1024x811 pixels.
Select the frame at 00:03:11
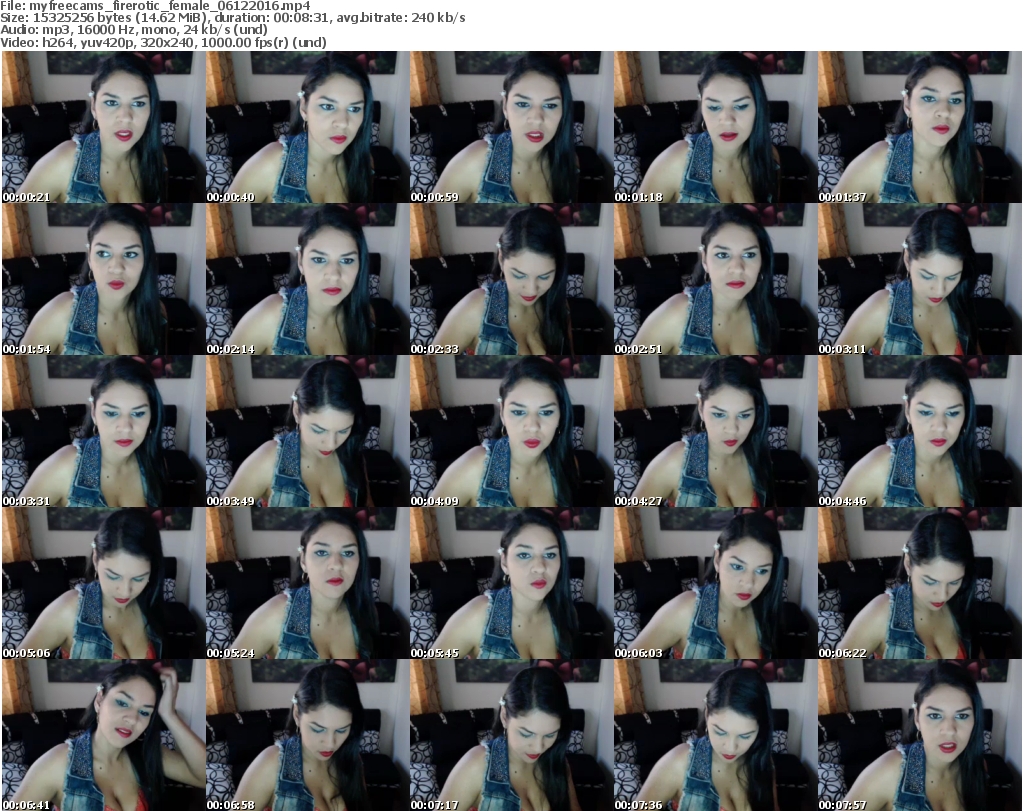tap(920, 279)
